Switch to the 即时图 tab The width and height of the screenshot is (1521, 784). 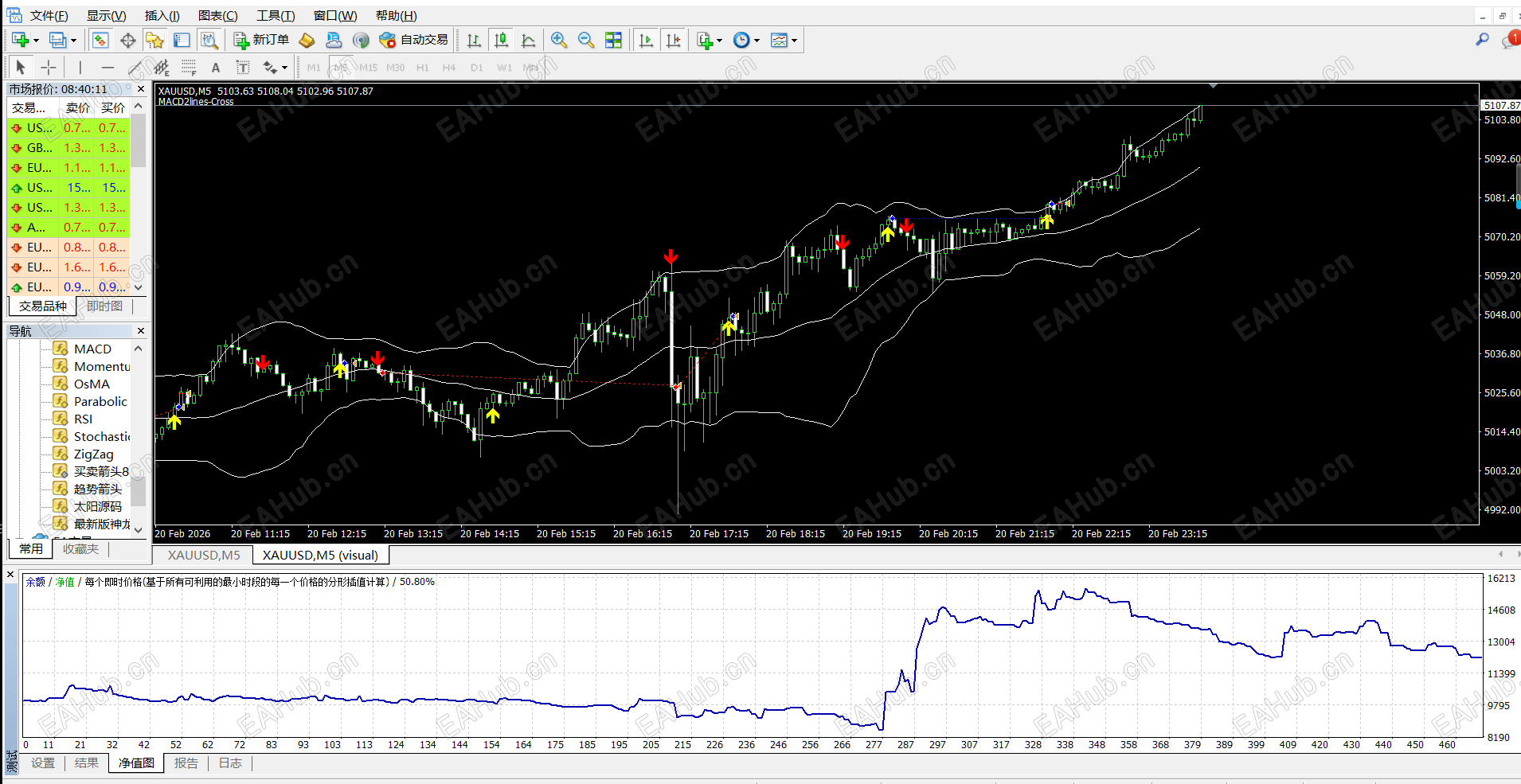pos(104,306)
